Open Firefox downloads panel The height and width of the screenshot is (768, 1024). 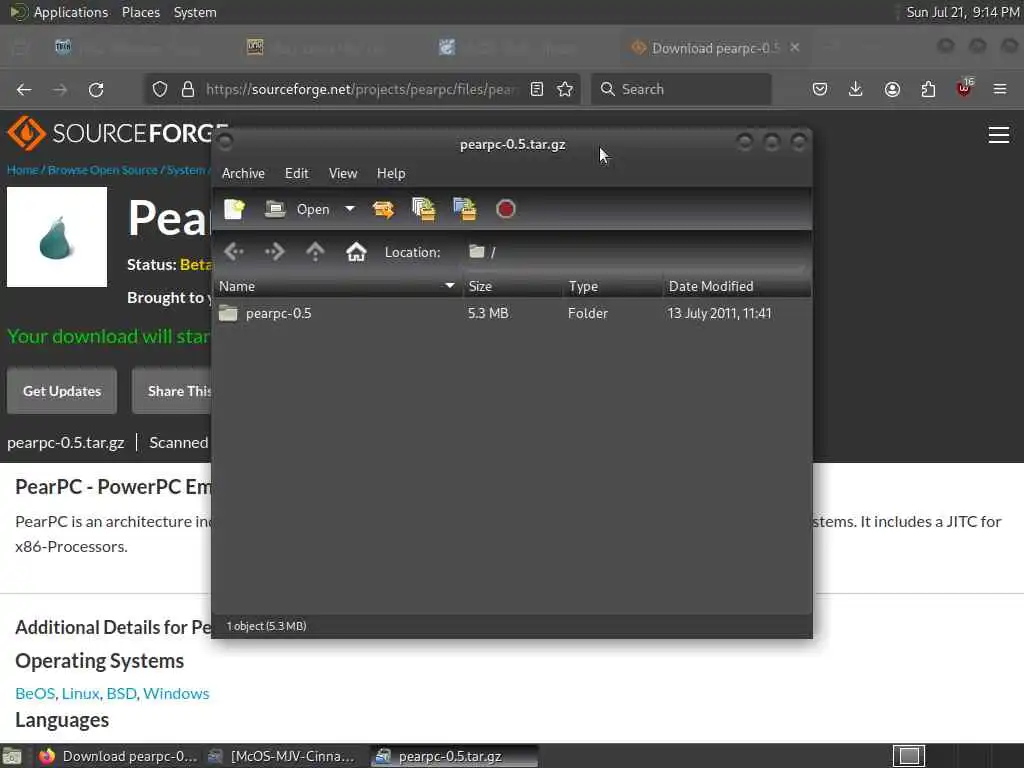[x=856, y=89]
